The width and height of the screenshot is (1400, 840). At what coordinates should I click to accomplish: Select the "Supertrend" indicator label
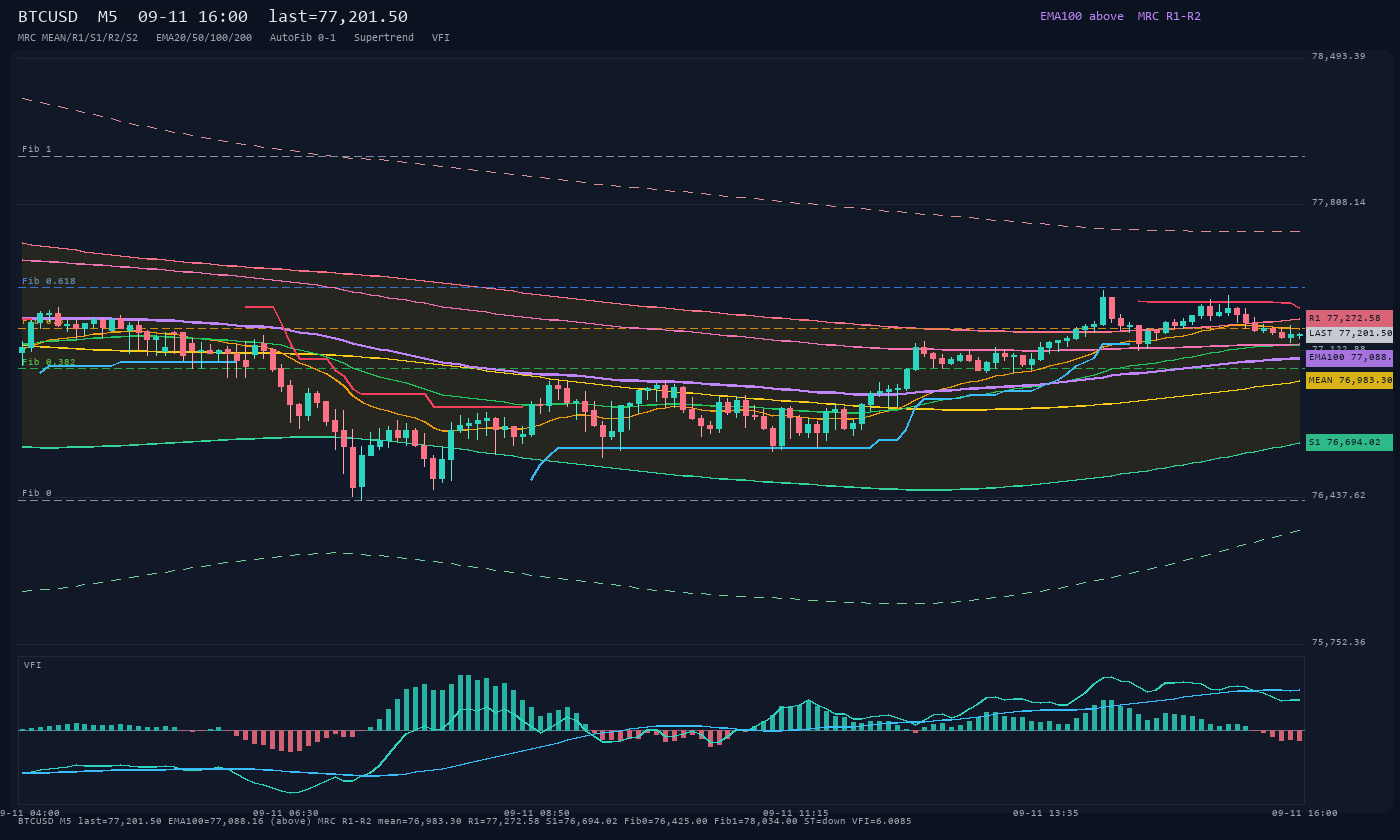(384, 37)
